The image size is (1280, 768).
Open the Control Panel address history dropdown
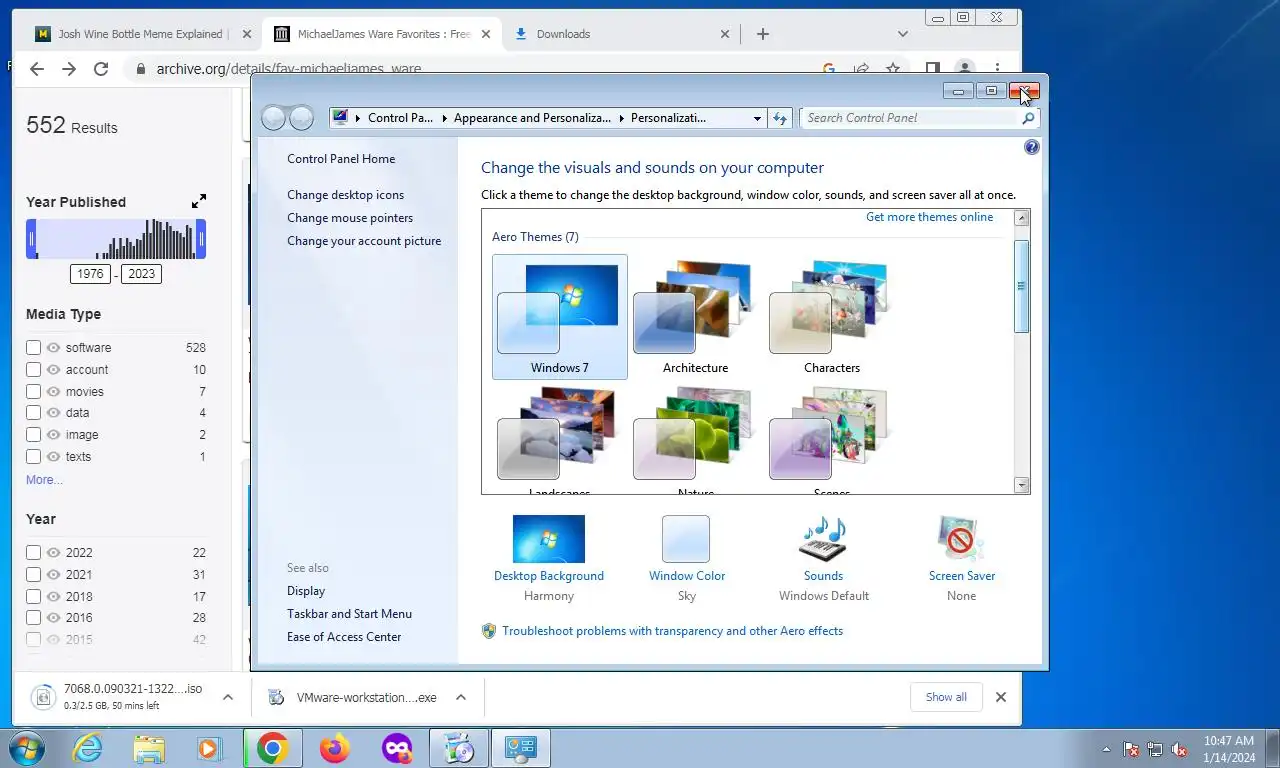tap(757, 118)
